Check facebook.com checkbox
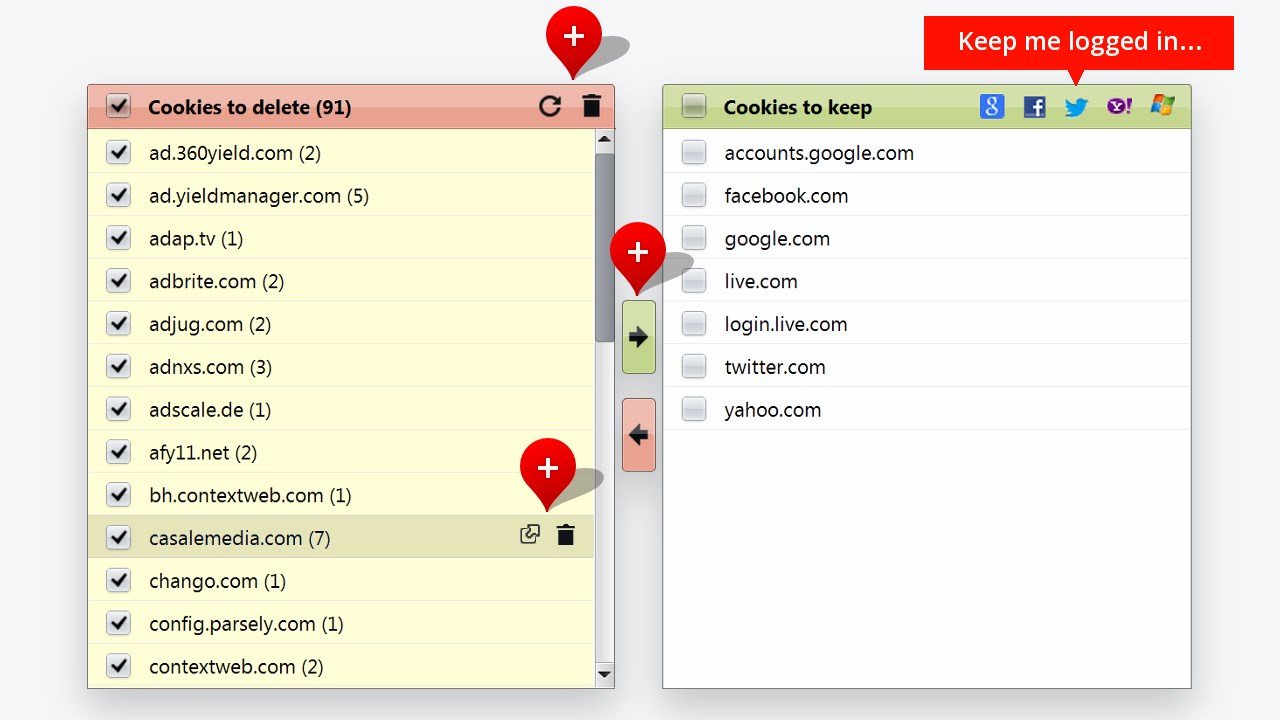The height and width of the screenshot is (720, 1280). (x=694, y=195)
